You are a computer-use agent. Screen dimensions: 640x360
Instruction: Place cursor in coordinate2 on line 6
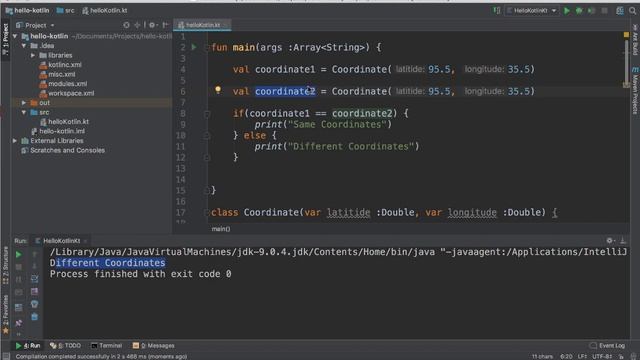point(285,91)
